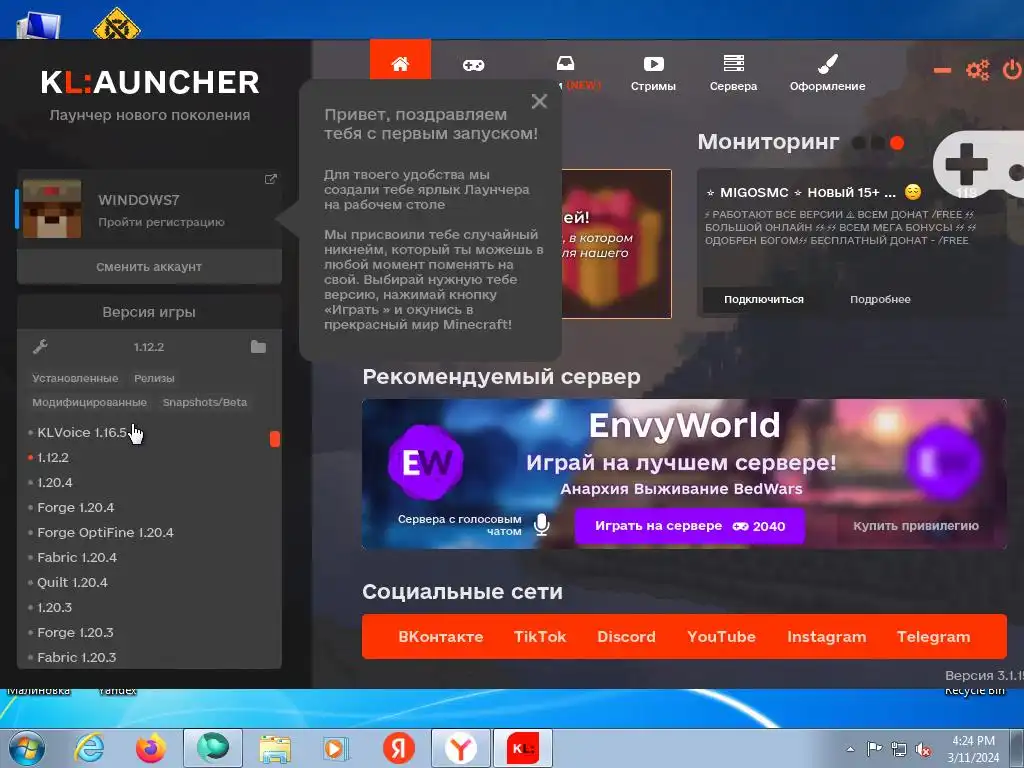Select version 1.20.4 in list

coord(55,483)
